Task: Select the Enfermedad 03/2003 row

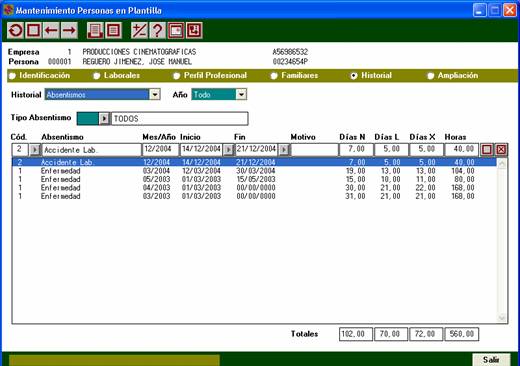Action: tap(254, 196)
